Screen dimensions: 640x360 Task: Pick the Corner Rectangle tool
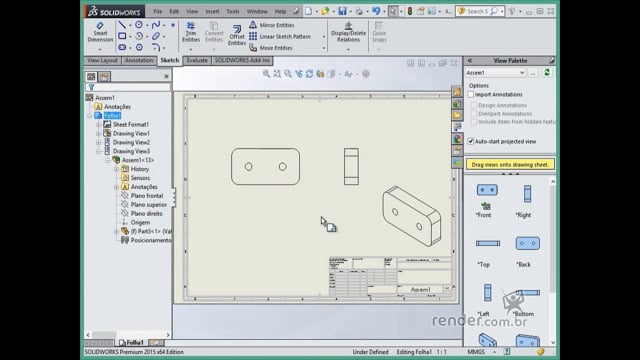click(122, 36)
